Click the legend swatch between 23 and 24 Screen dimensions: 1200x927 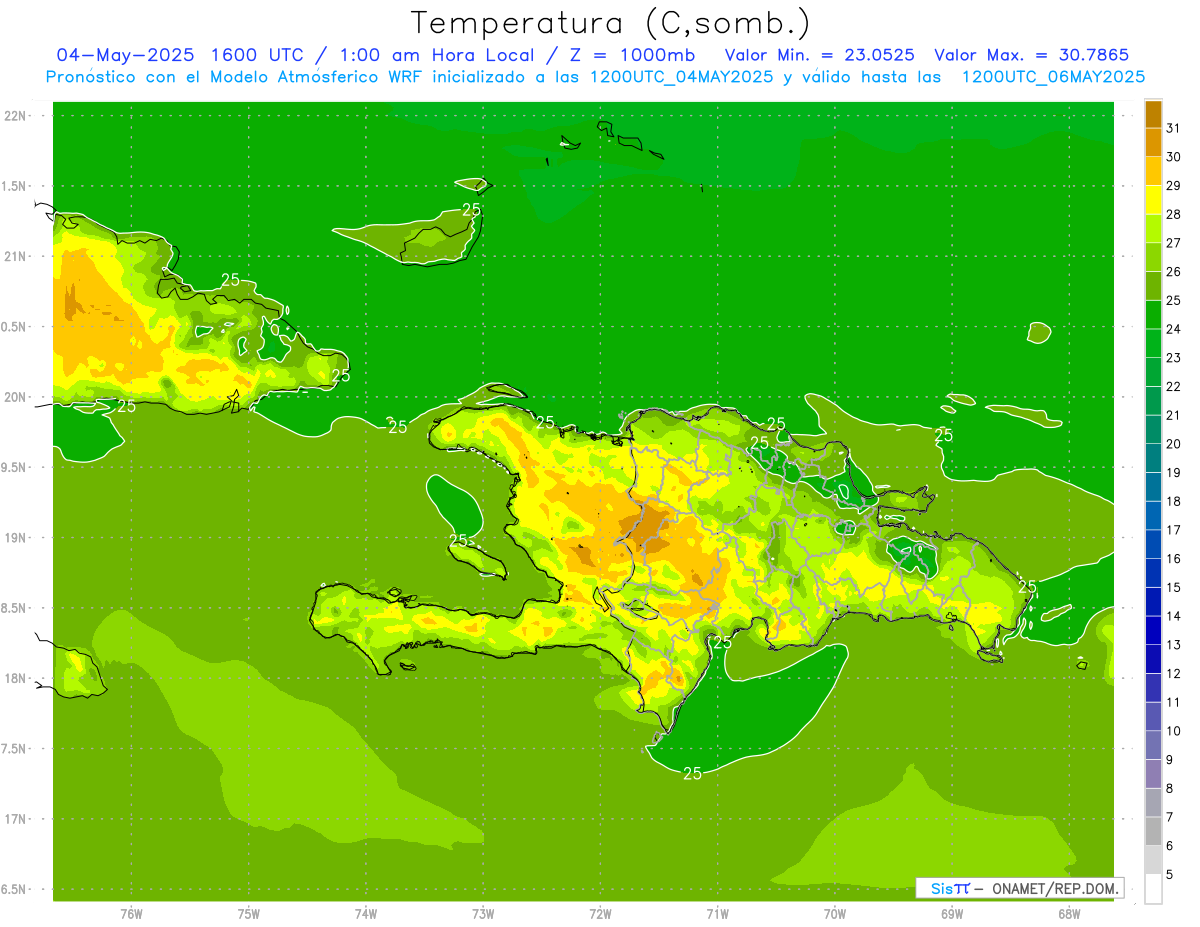(1153, 343)
